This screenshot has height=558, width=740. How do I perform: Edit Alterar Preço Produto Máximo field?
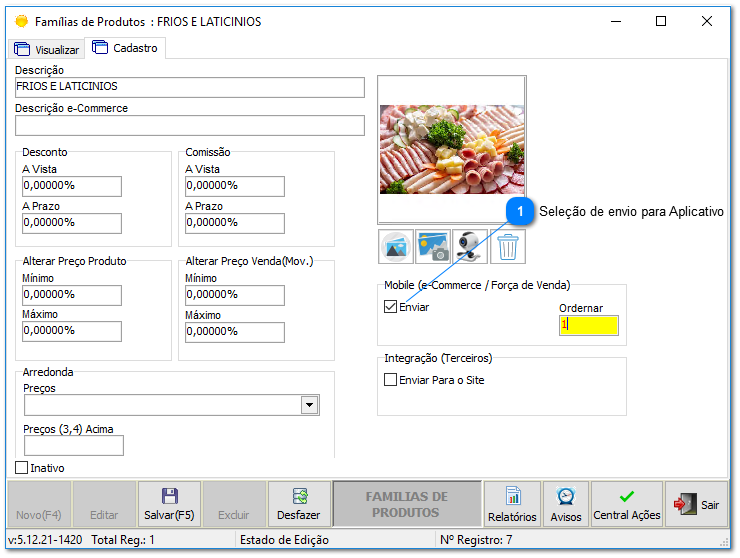tap(72, 331)
